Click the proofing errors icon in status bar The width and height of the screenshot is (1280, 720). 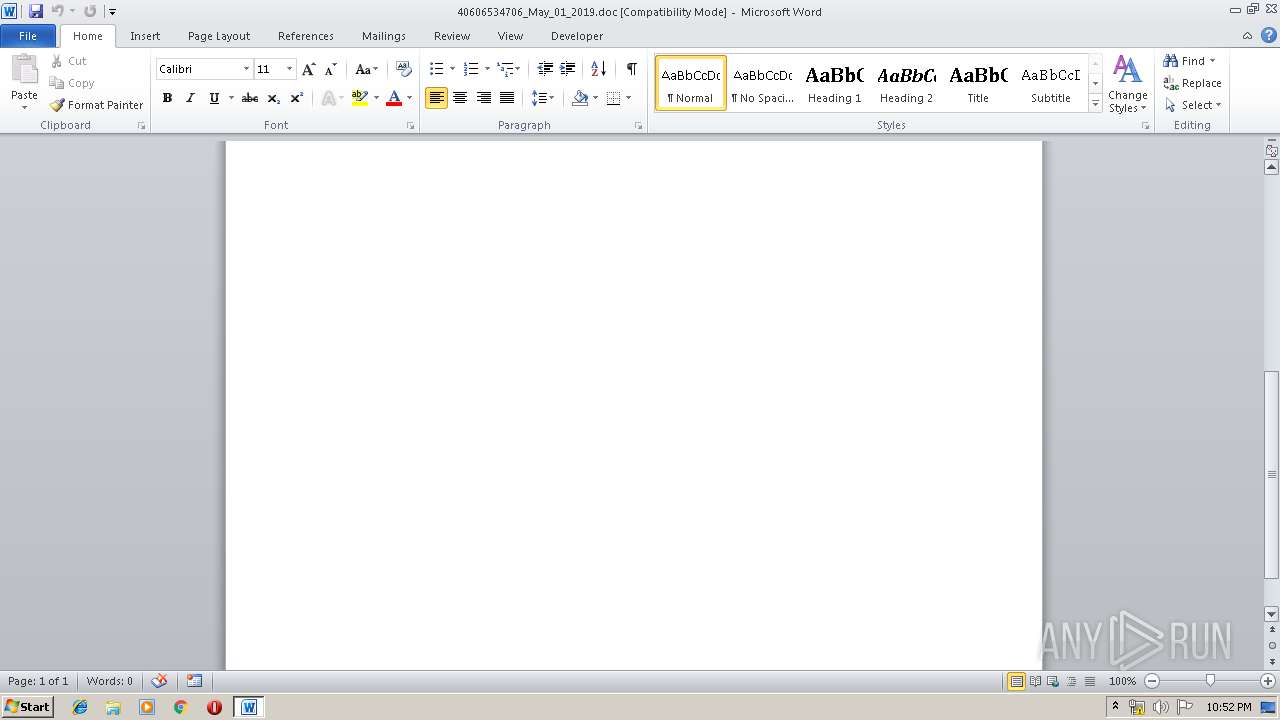point(159,681)
